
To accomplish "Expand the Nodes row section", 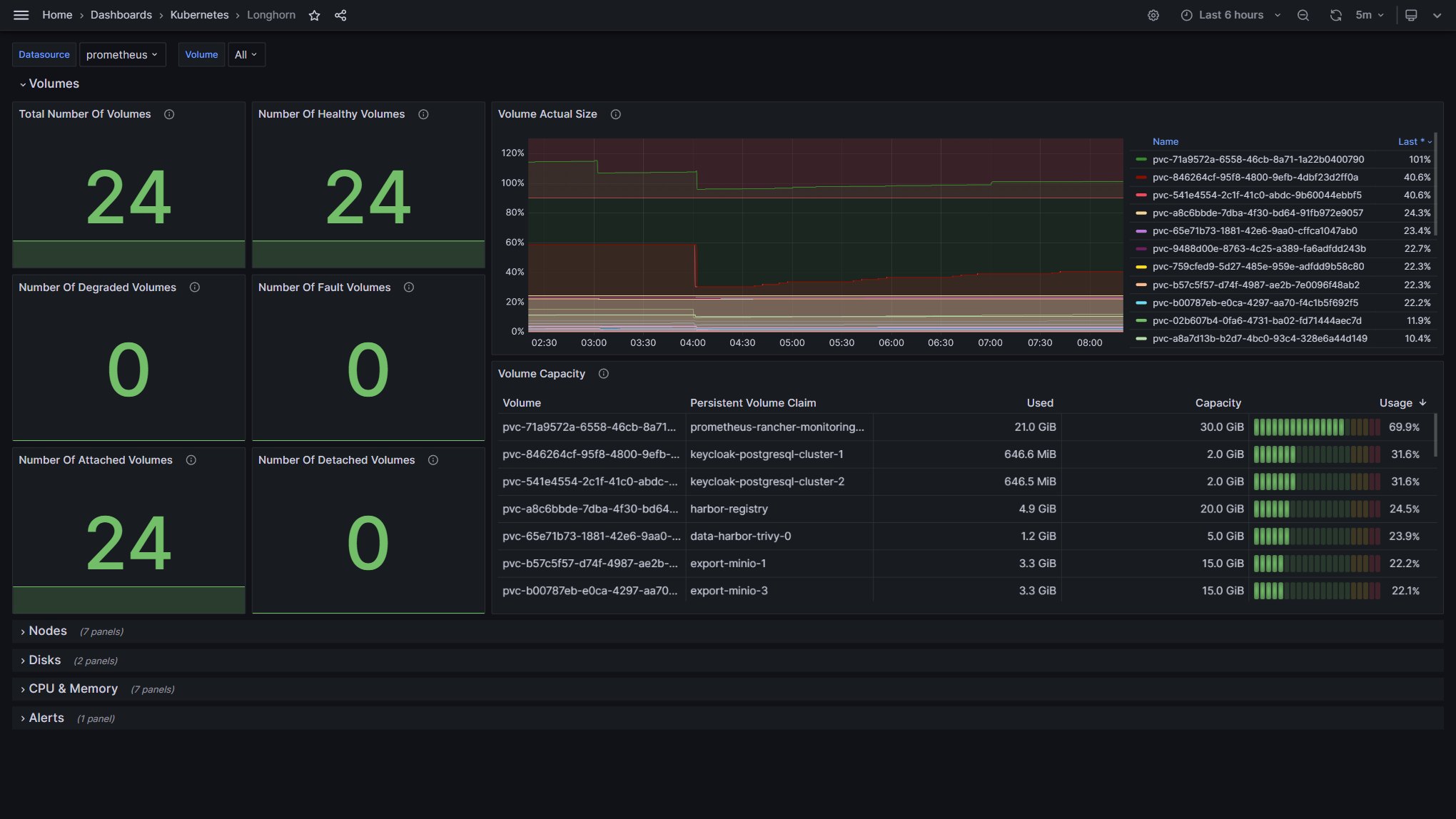I will [47, 631].
